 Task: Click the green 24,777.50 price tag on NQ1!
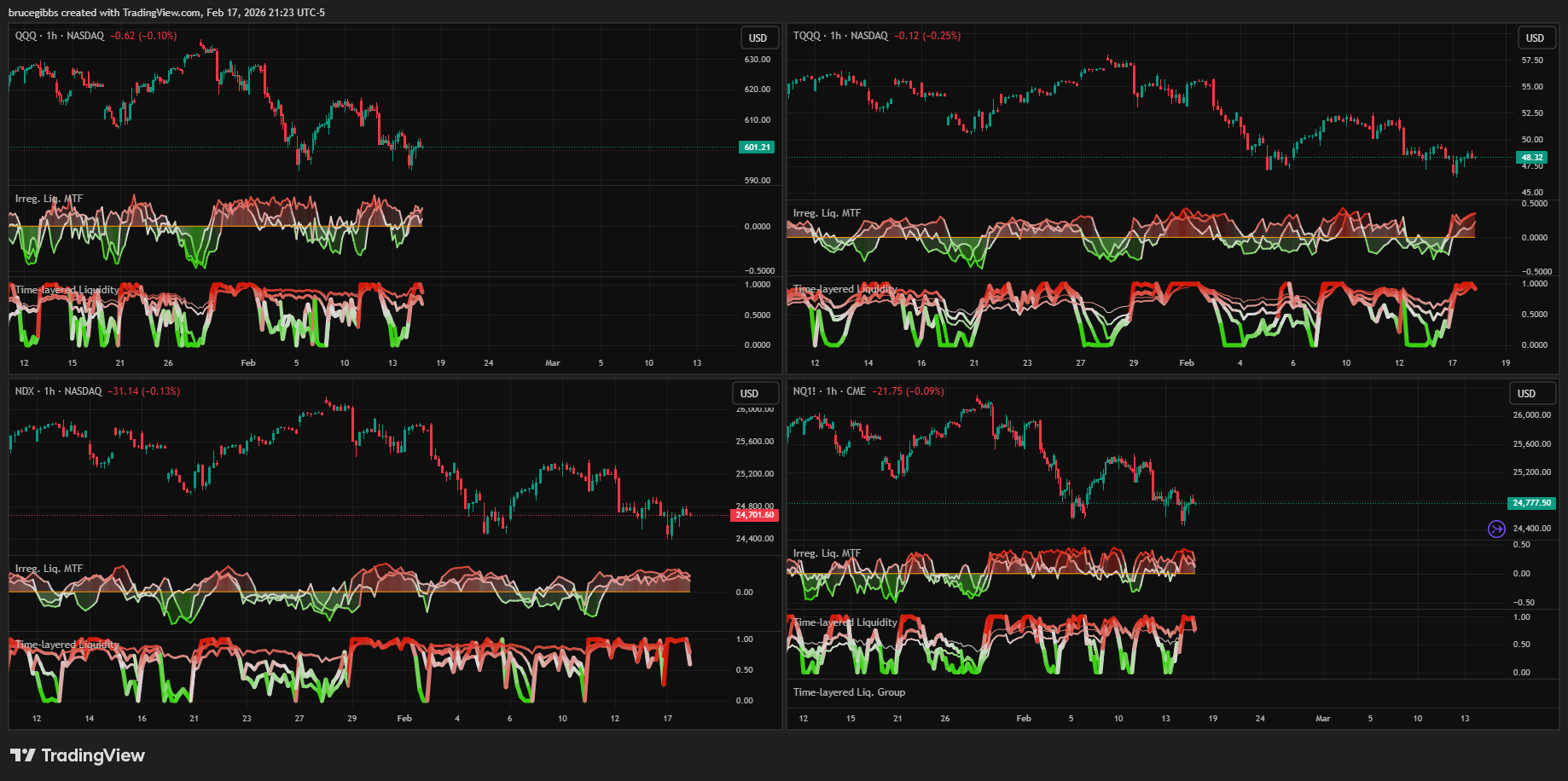(1531, 503)
